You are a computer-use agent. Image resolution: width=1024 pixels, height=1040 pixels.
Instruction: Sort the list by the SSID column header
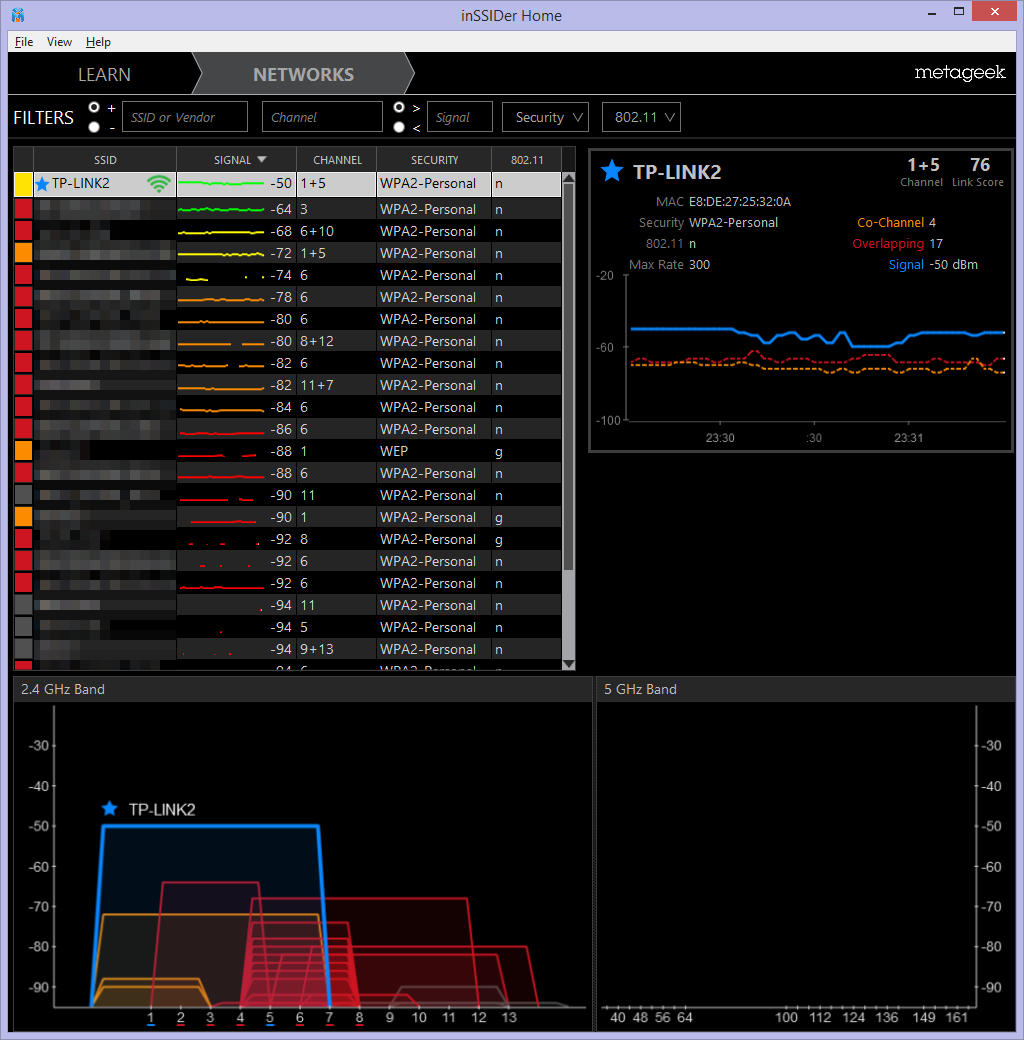click(x=105, y=160)
